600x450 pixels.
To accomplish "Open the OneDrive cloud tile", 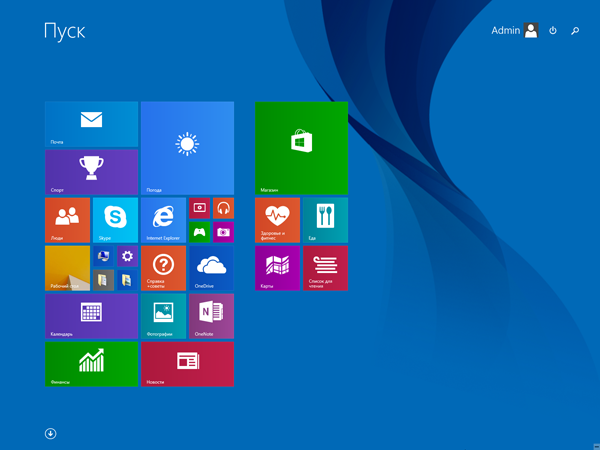I will [212, 268].
